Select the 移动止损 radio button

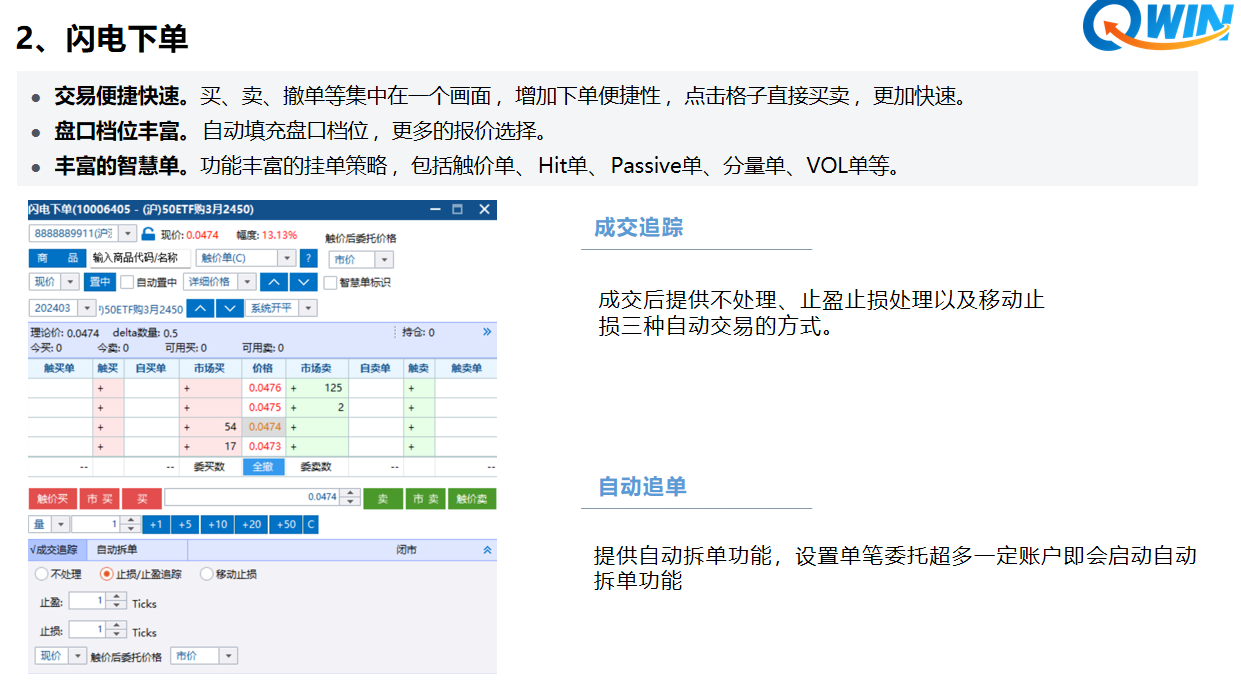(204, 573)
